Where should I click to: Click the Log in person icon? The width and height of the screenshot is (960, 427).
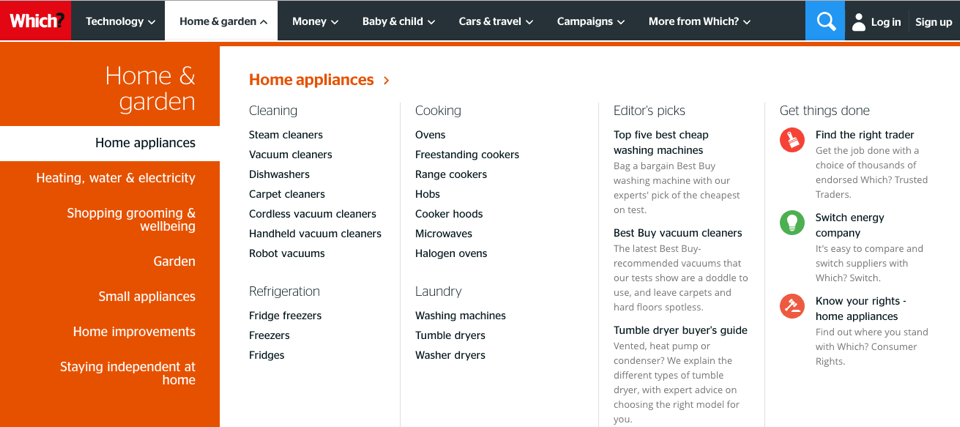coord(859,22)
